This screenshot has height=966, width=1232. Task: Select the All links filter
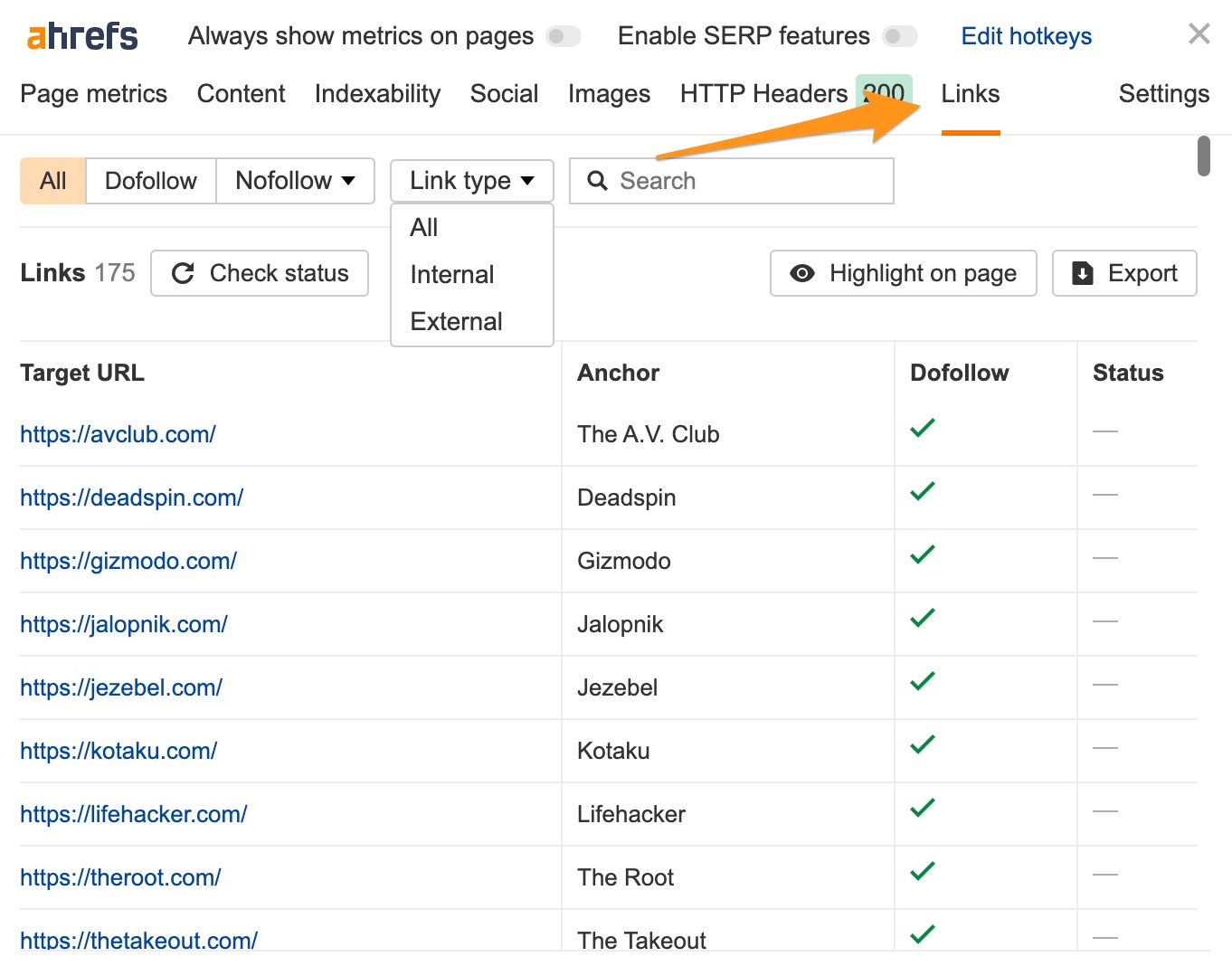(52, 181)
